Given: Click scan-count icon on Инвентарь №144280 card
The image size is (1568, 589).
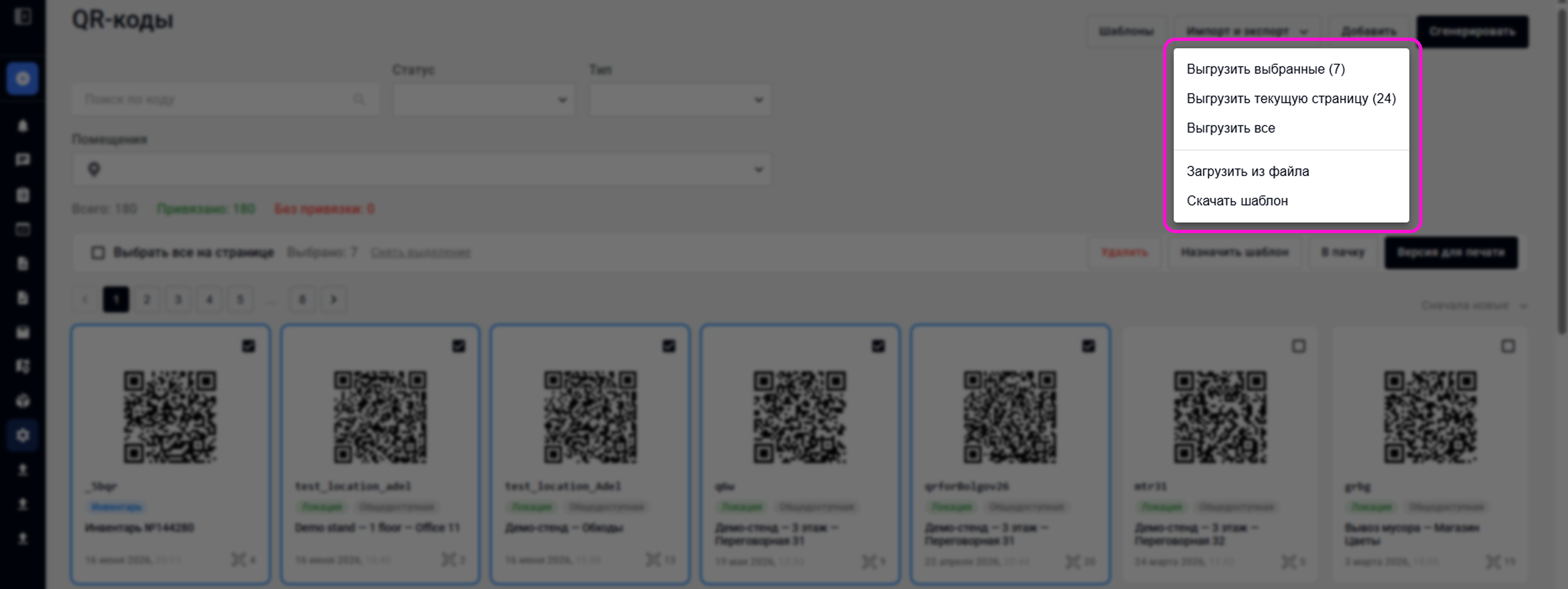Looking at the screenshot, I should [238, 560].
